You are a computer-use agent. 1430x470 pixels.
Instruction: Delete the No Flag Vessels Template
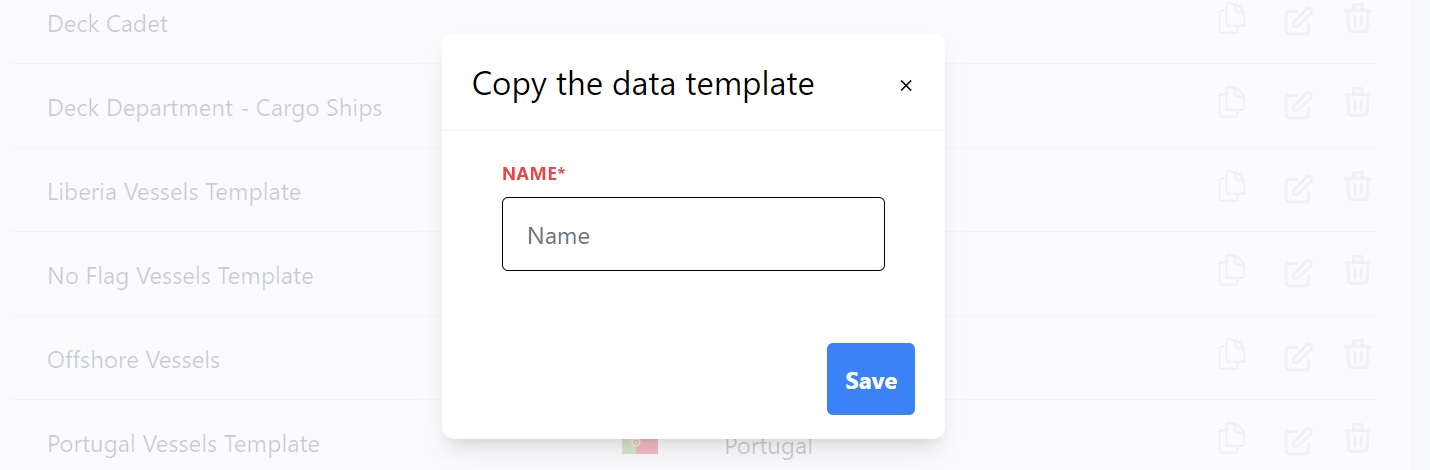[1357, 271]
